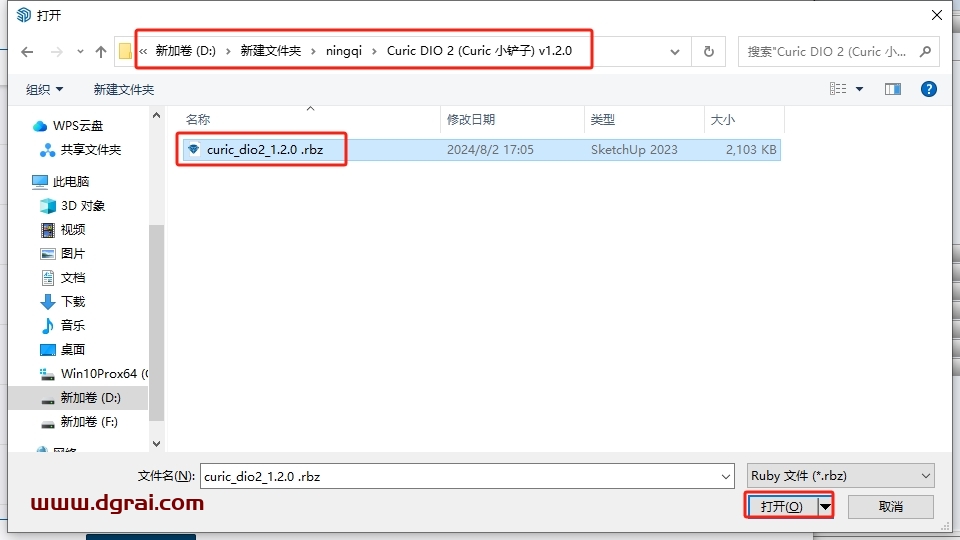Click the 2,103 KB size cell
Screen dimensions: 960x540
pyautogui.click(x=751, y=149)
